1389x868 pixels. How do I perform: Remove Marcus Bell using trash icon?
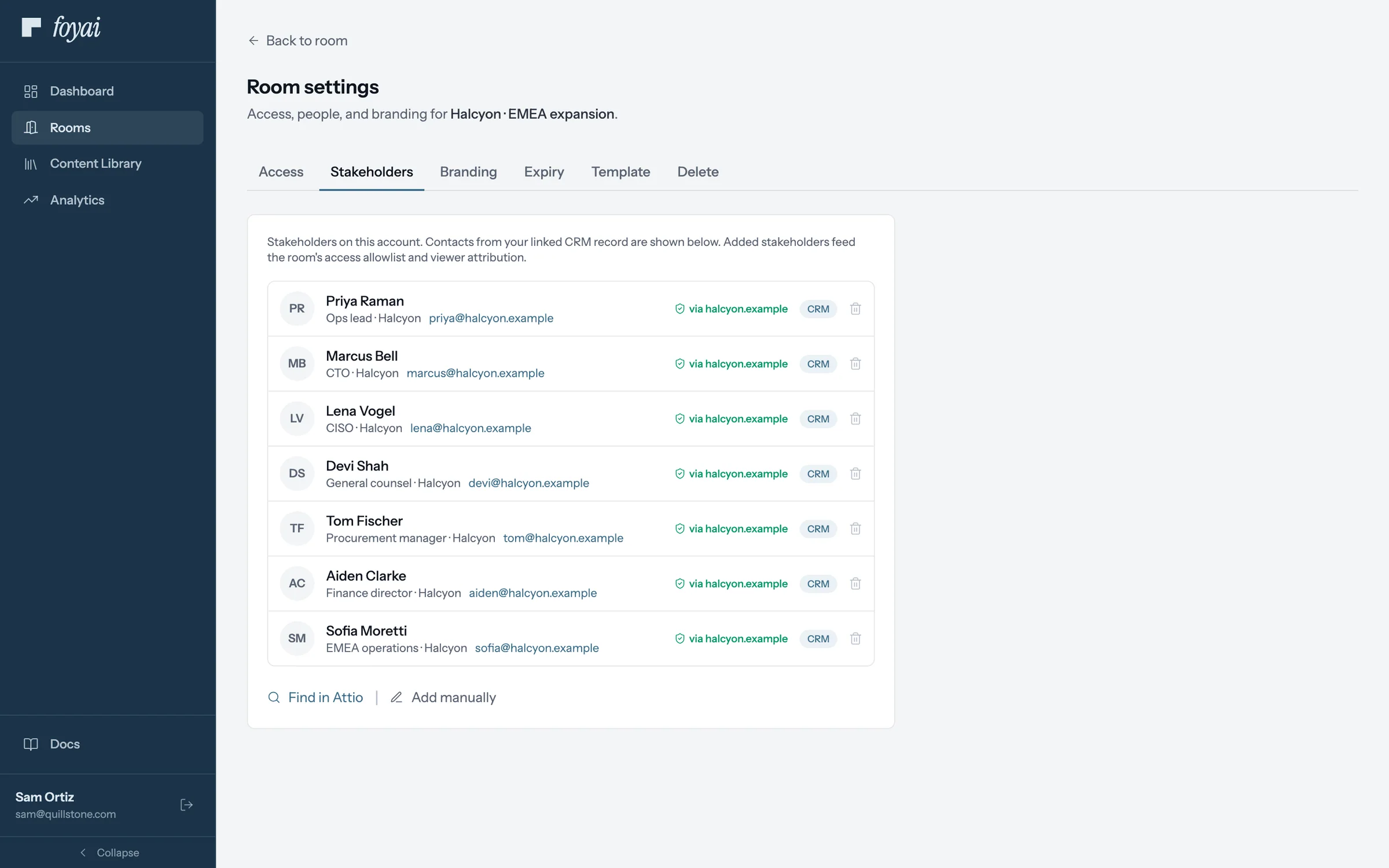855,364
